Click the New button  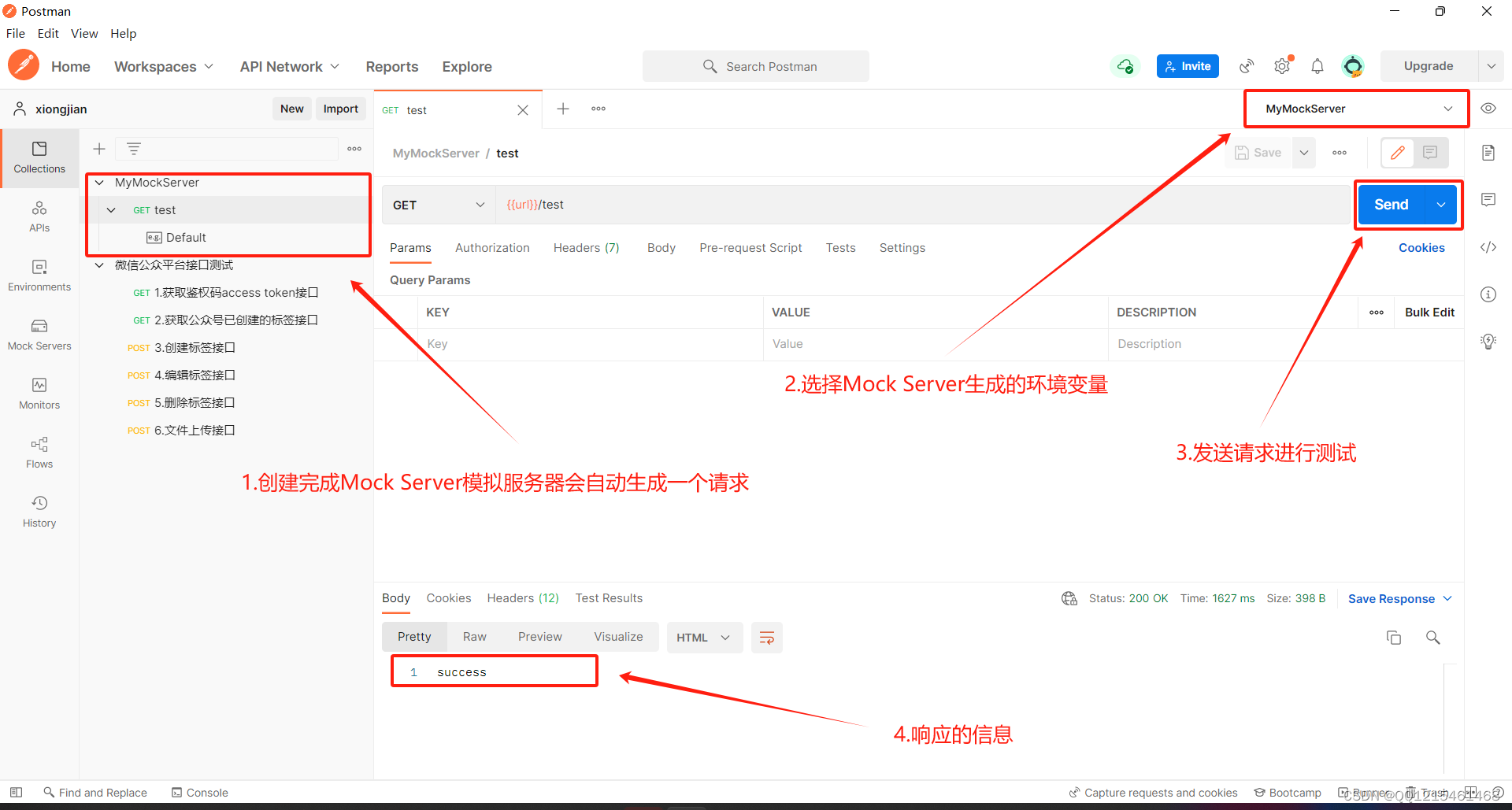[x=291, y=109]
